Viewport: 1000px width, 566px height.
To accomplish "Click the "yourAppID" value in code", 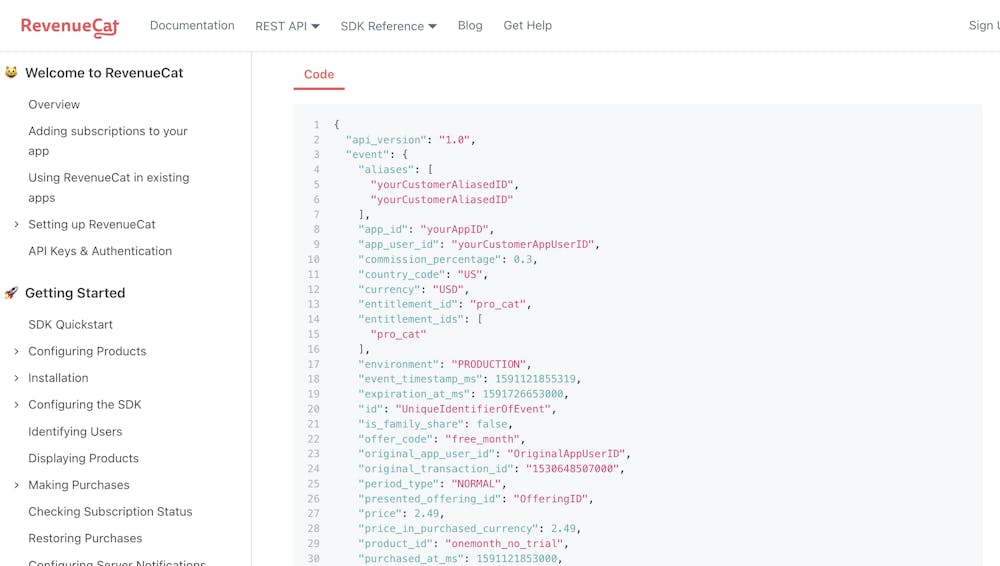I will click(455, 229).
